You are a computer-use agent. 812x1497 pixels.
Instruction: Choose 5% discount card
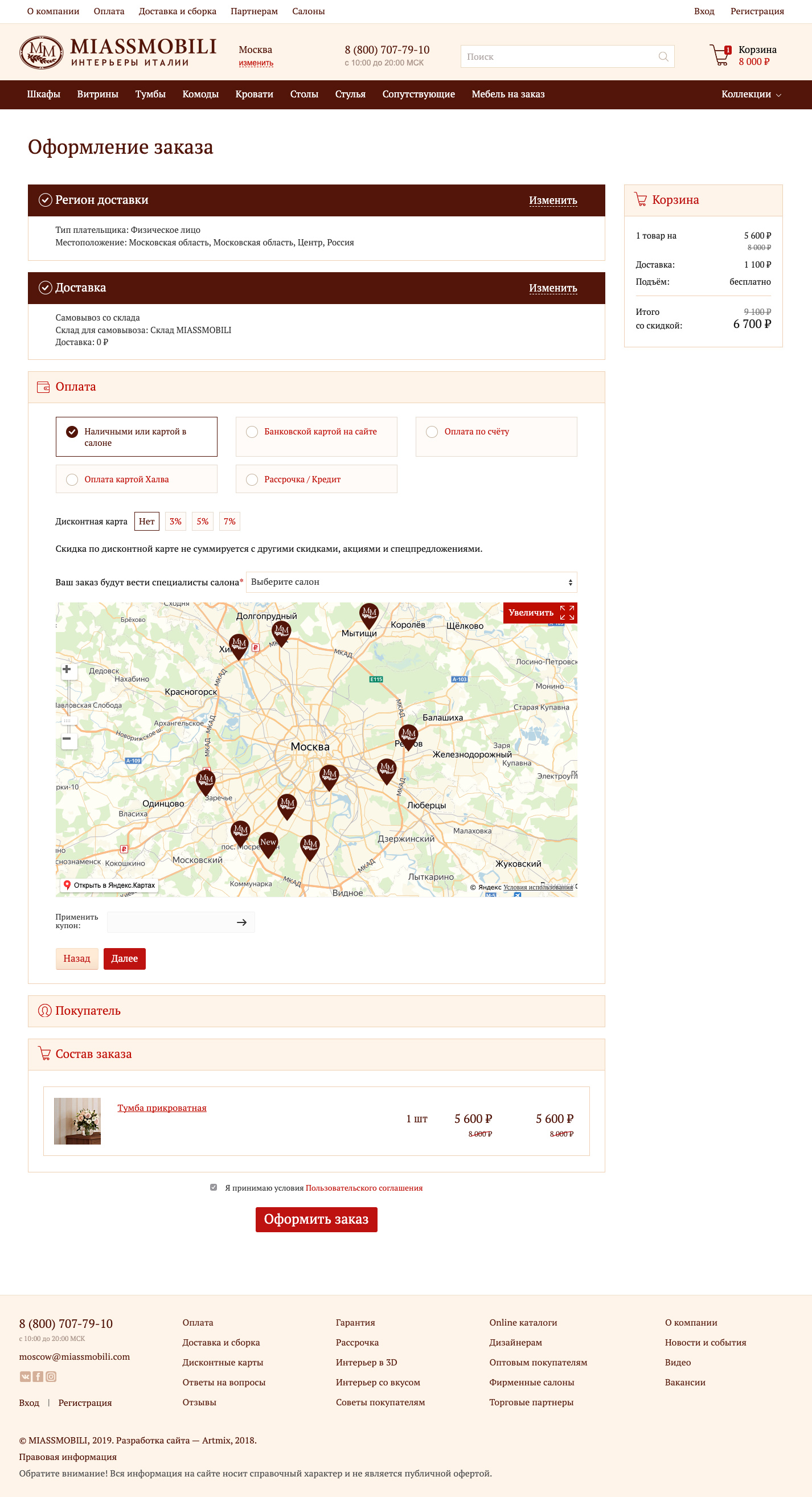(202, 521)
